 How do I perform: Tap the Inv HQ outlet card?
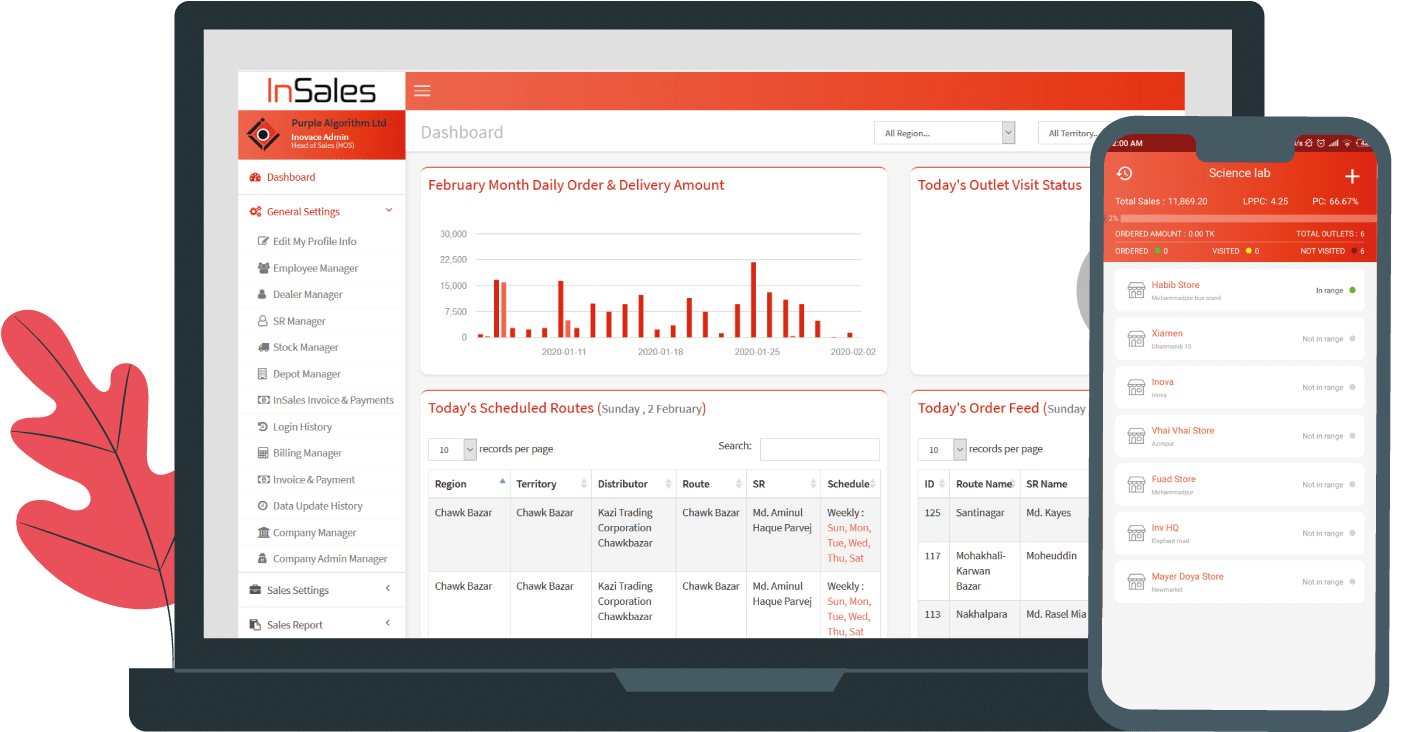1240,533
